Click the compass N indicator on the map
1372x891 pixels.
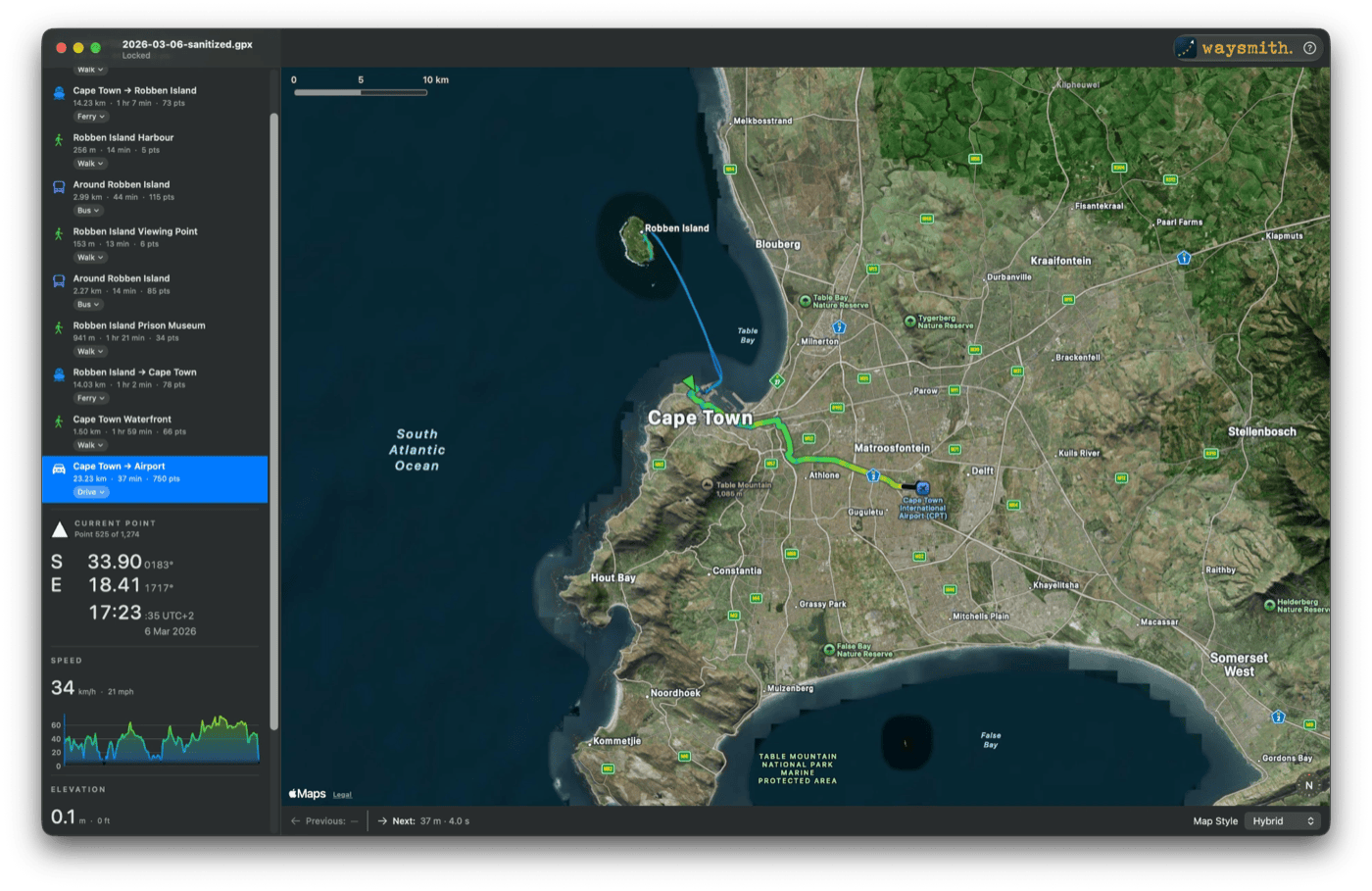(x=1308, y=785)
